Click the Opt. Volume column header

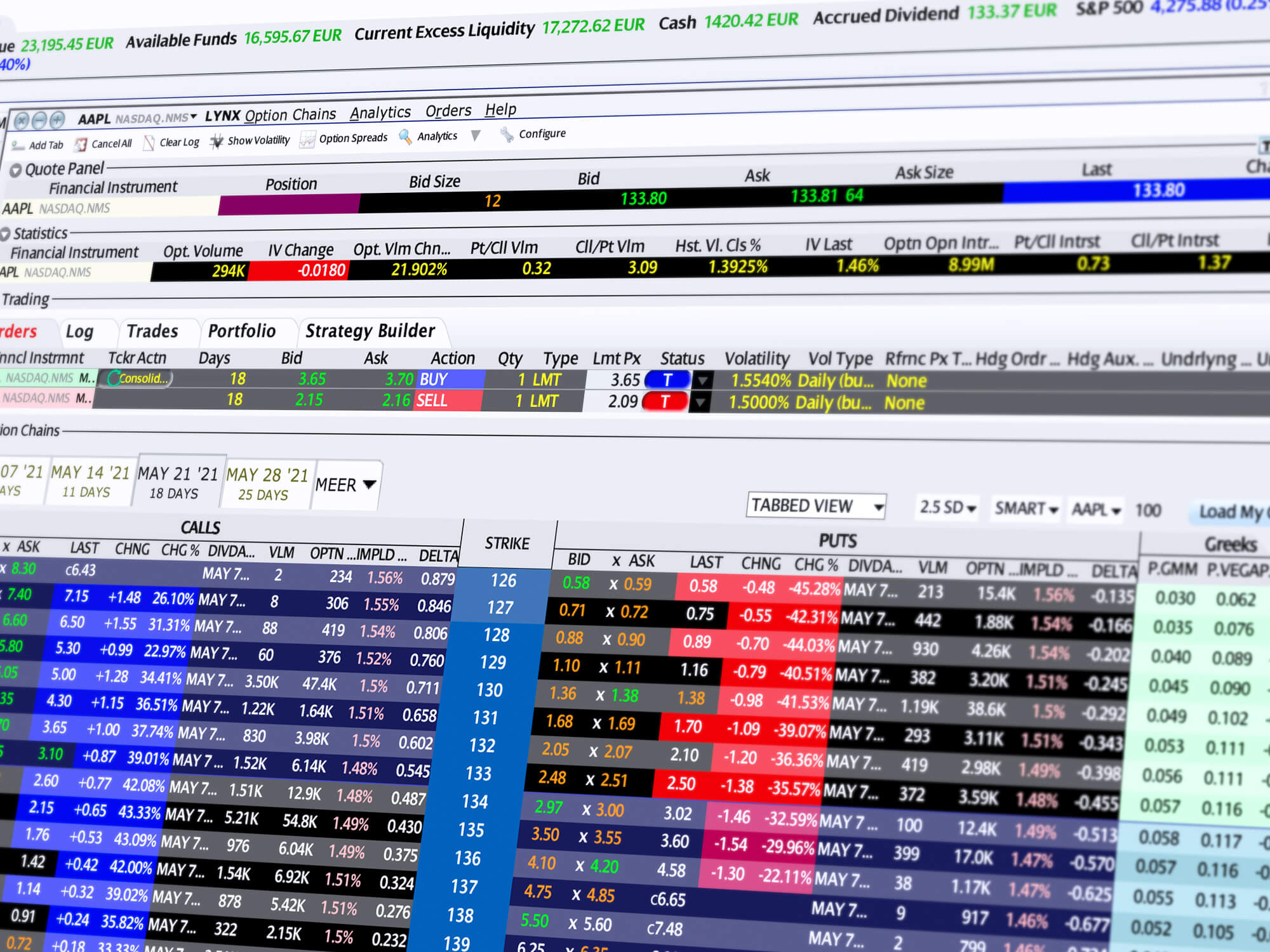pos(203,251)
